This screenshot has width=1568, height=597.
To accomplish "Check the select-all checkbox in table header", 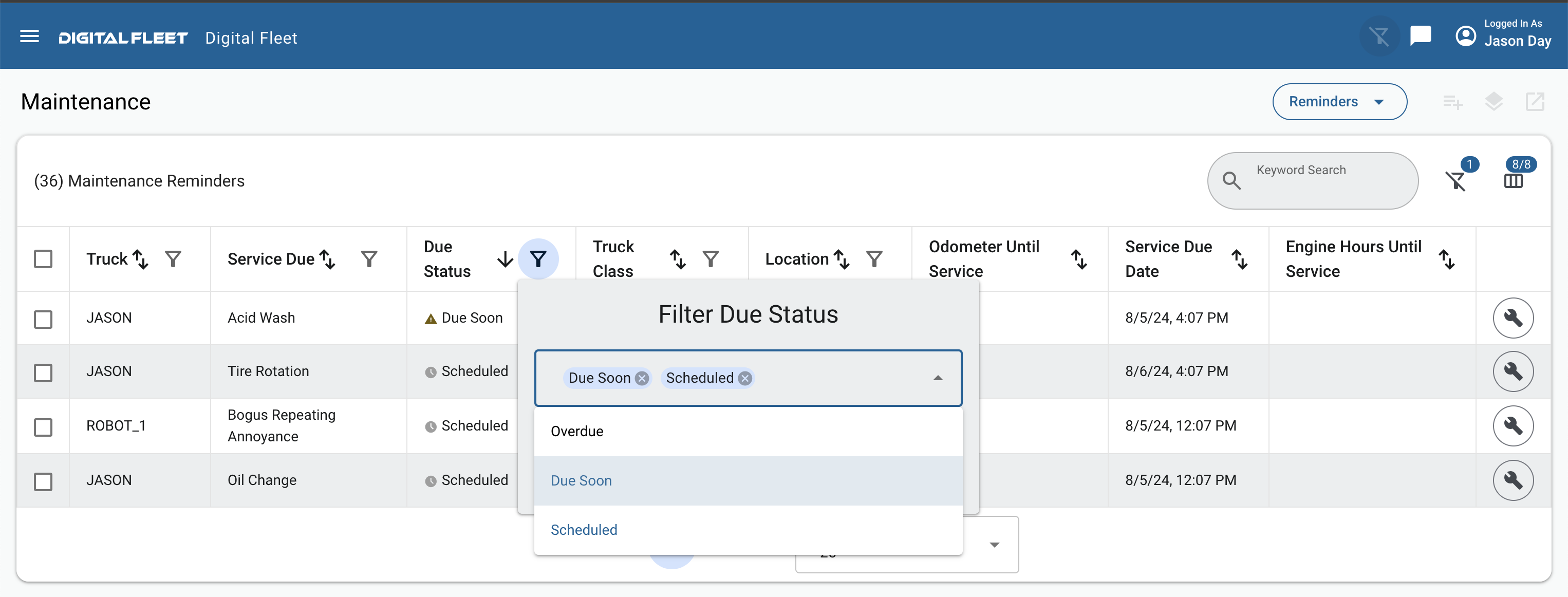I will tap(43, 259).
